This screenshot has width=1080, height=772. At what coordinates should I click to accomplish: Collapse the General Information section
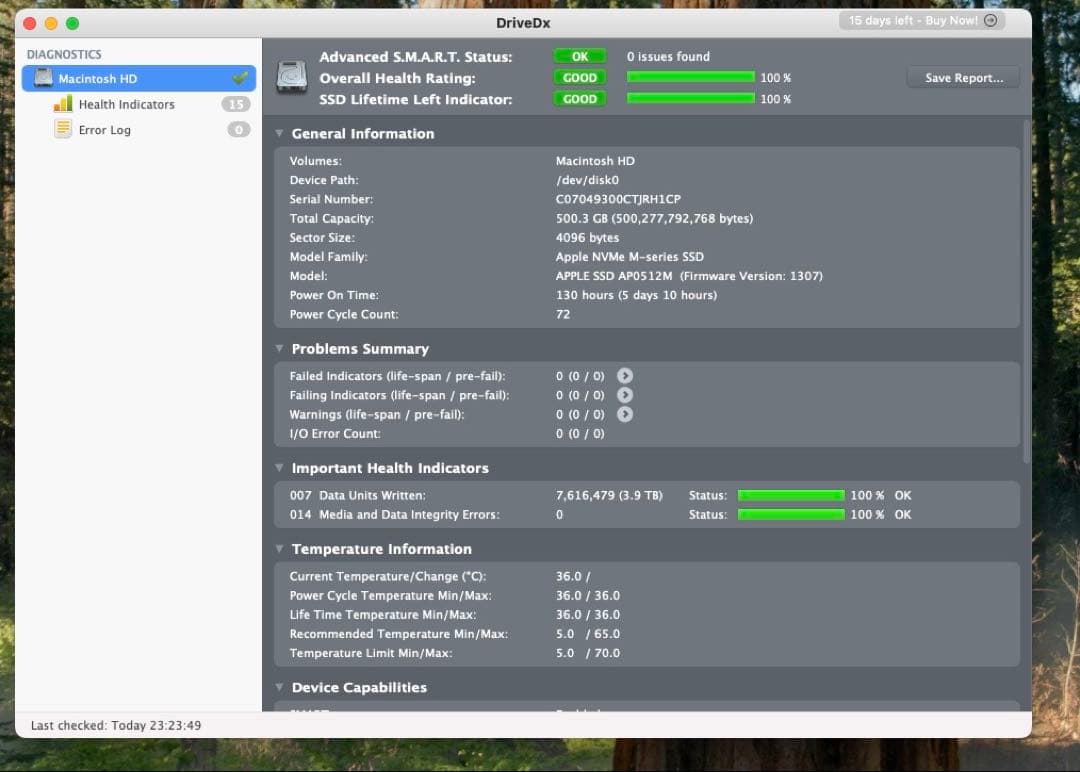click(x=278, y=133)
